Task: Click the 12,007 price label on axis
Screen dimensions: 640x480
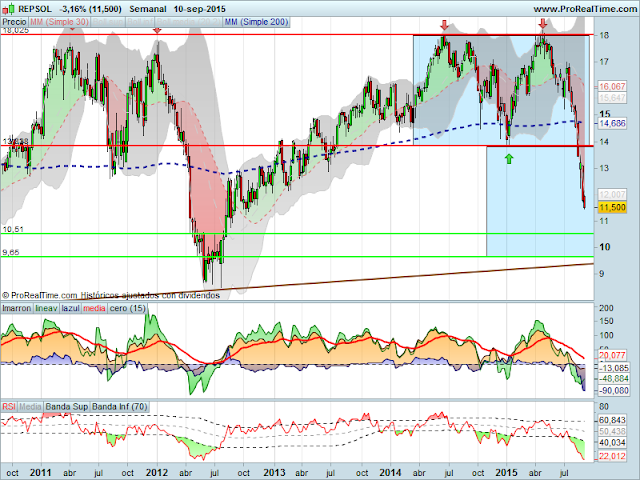Action: pos(612,194)
